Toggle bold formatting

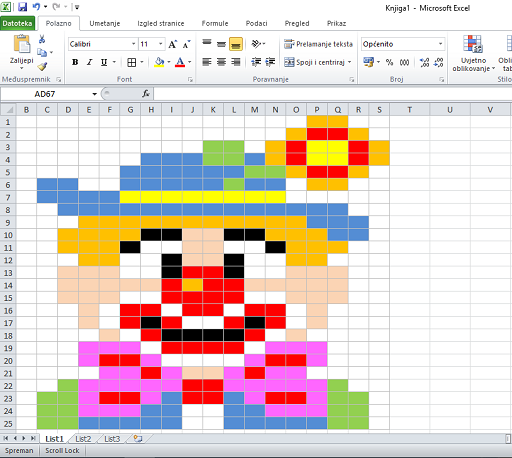(x=75, y=62)
